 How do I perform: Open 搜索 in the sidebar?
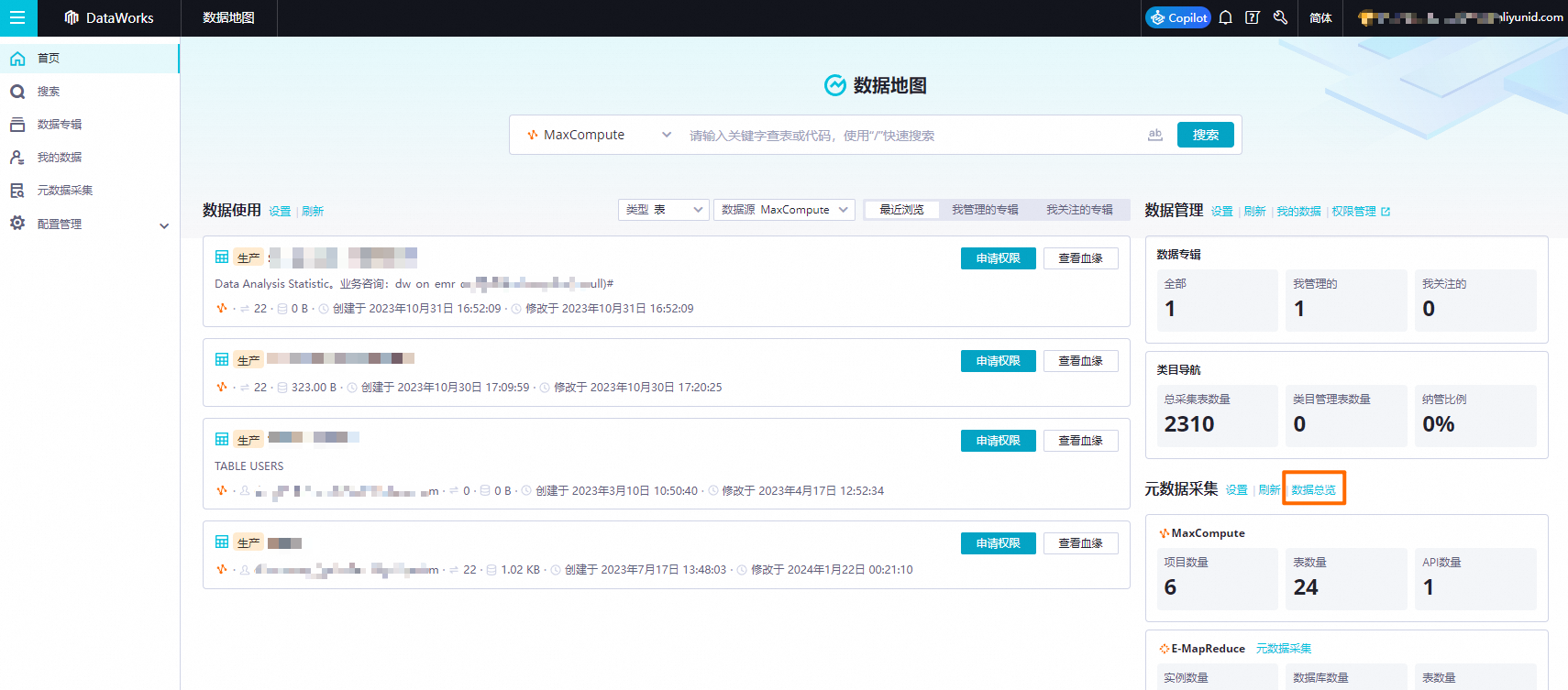[90, 91]
